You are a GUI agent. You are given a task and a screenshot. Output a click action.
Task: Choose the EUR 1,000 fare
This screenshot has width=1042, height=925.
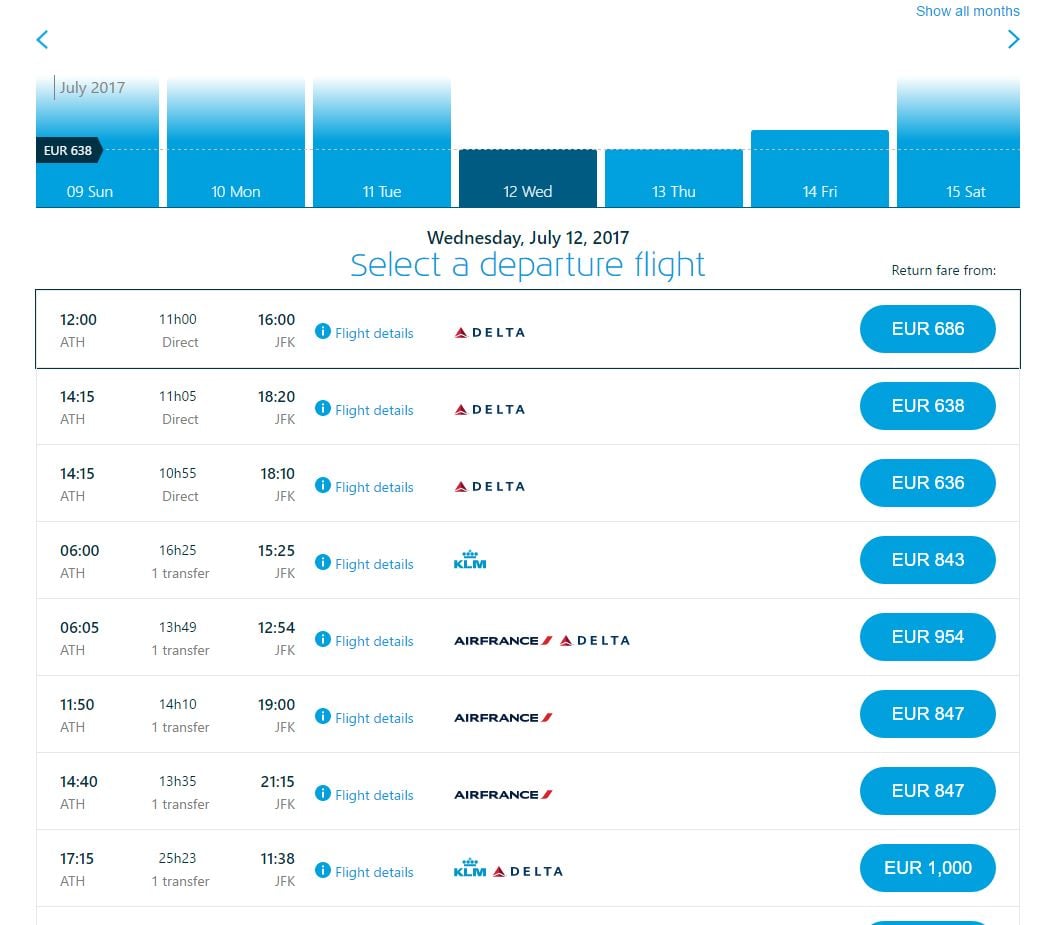coord(928,869)
